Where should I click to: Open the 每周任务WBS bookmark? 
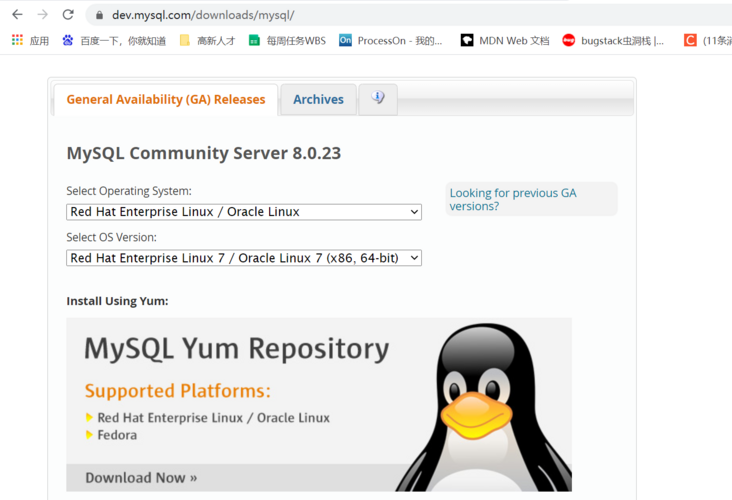tap(287, 41)
